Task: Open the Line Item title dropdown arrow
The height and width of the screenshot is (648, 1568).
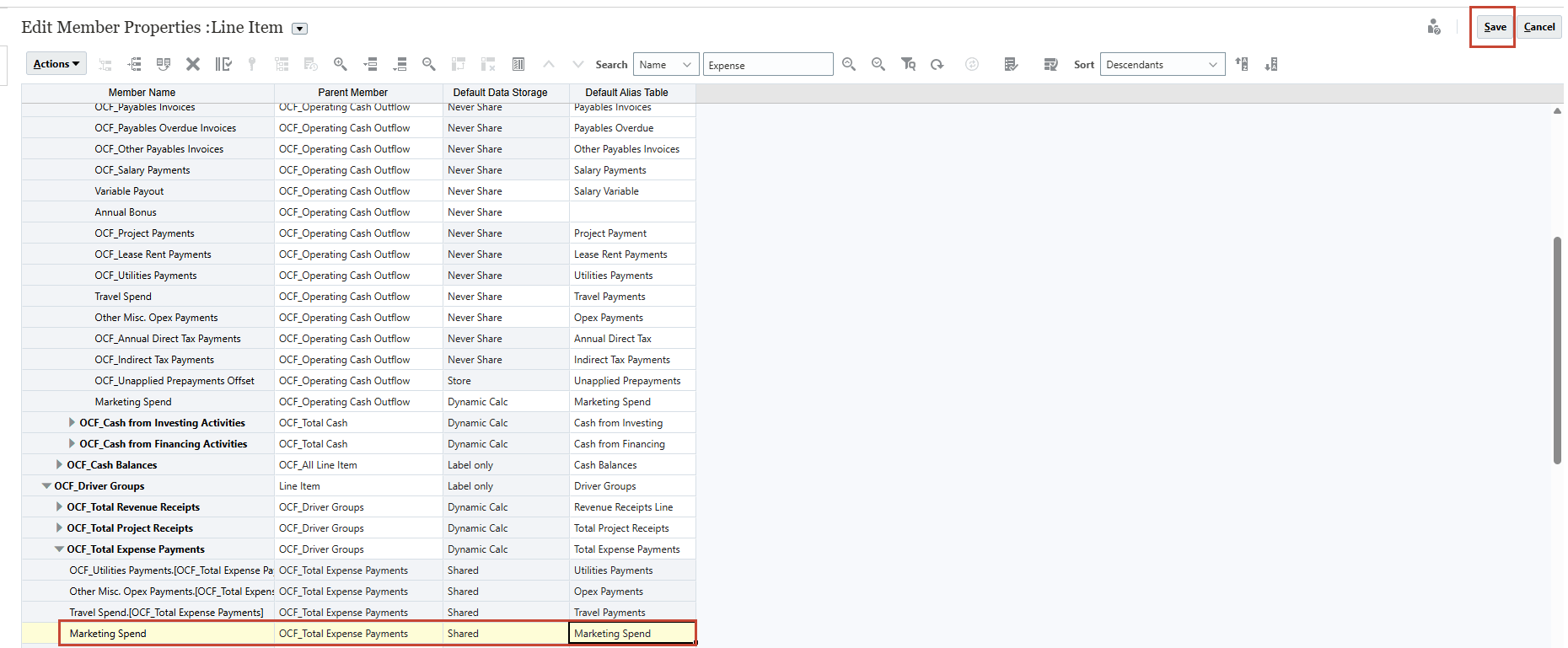Action: tap(299, 29)
